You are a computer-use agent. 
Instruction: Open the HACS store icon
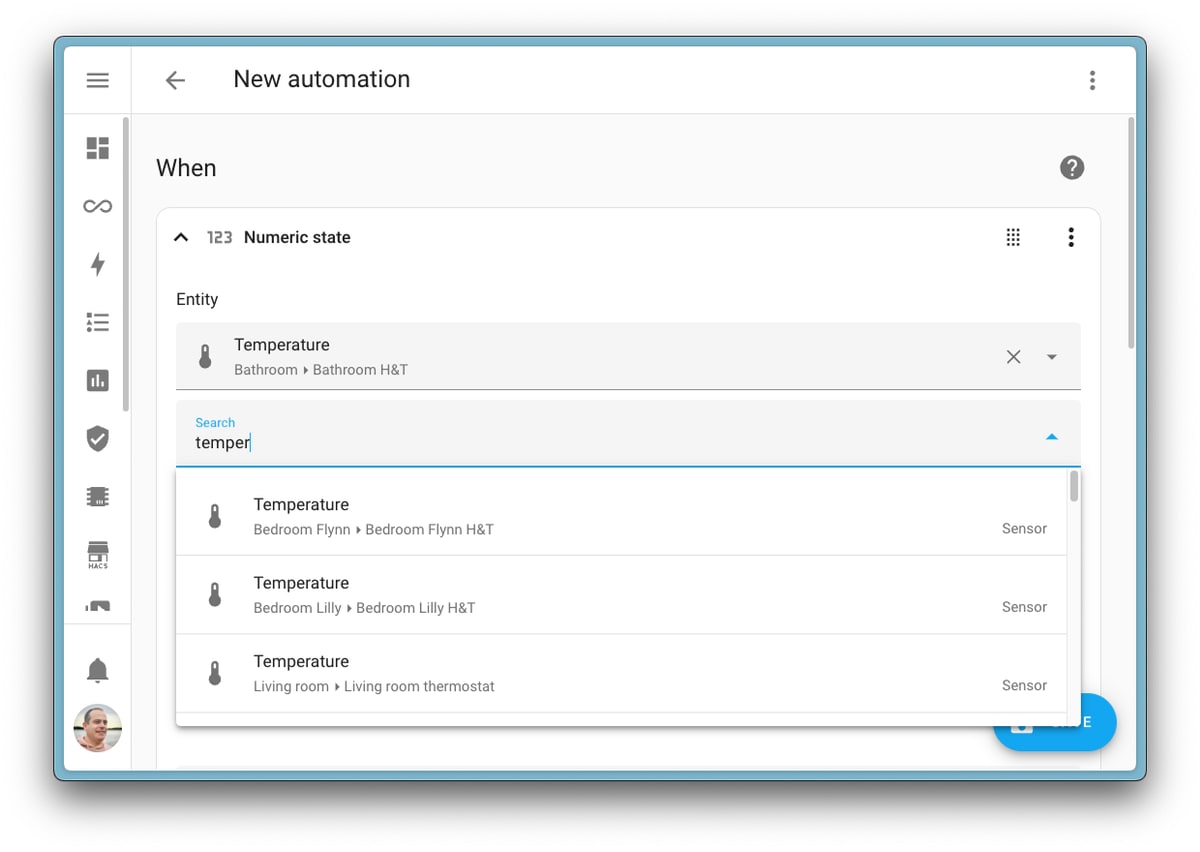point(97,554)
